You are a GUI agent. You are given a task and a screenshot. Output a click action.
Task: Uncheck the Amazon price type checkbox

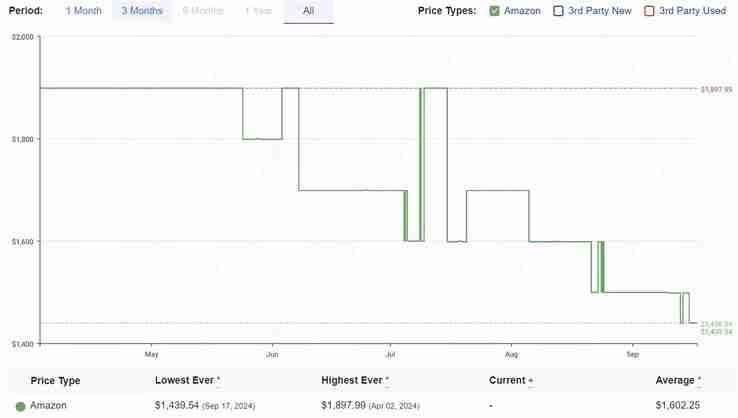click(x=494, y=11)
